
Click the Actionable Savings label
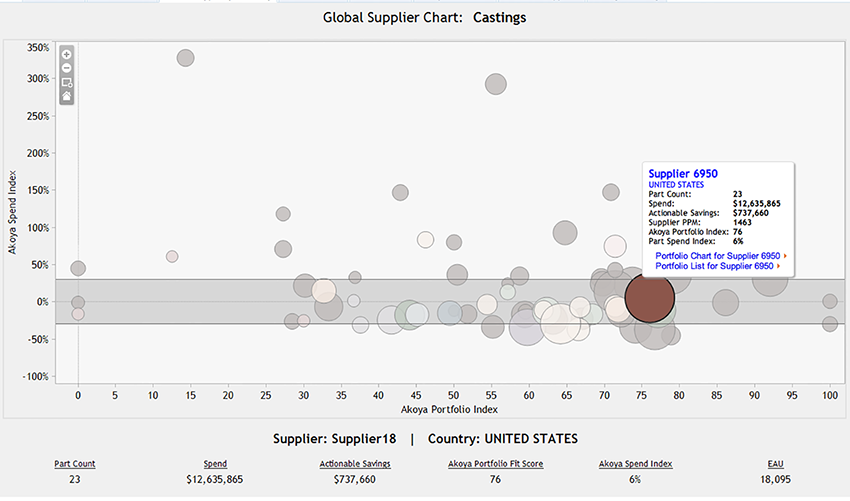coord(355,464)
